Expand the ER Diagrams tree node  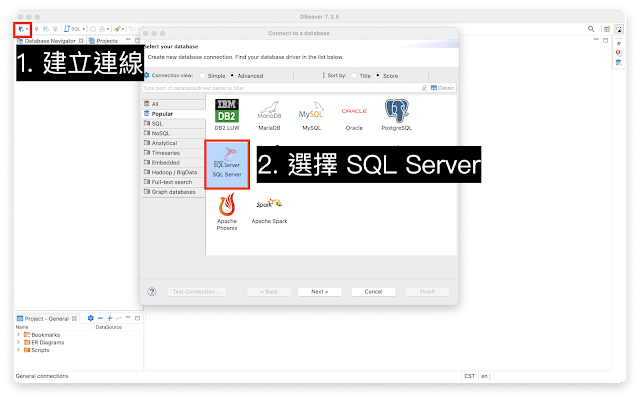pyautogui.click(x=18, y=342)
